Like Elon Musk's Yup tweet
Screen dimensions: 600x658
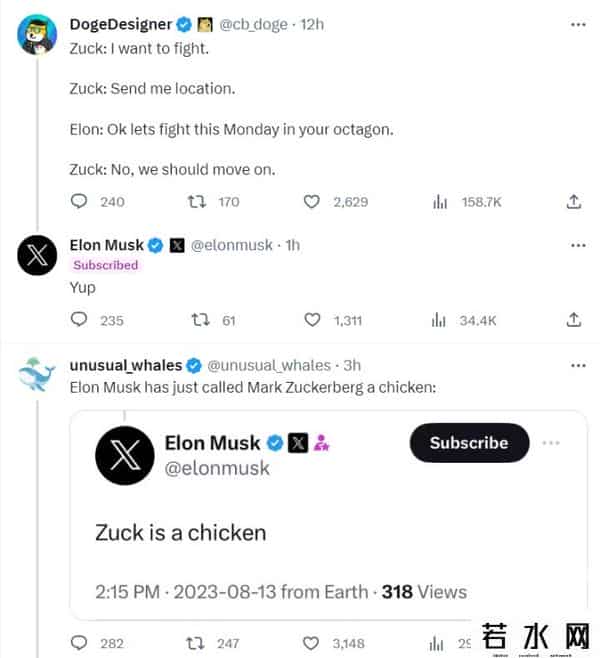coord(313,320)
